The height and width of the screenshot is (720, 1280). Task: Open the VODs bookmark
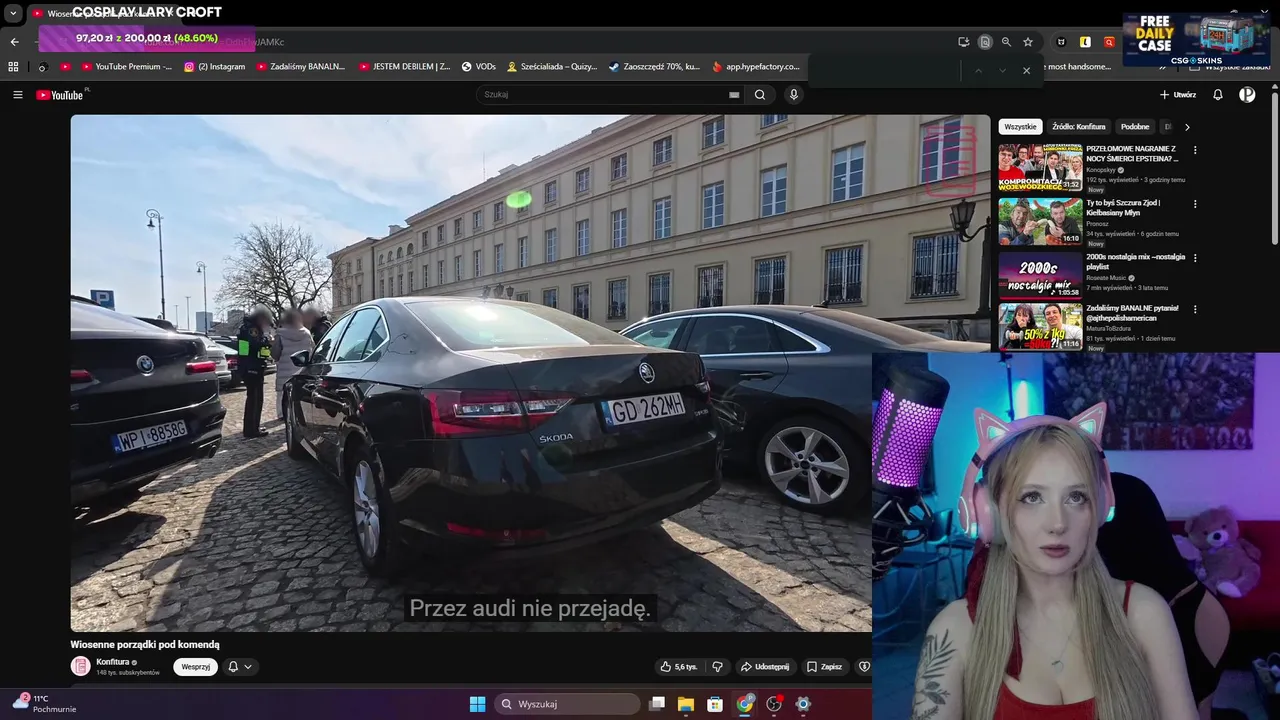(479, 67)
